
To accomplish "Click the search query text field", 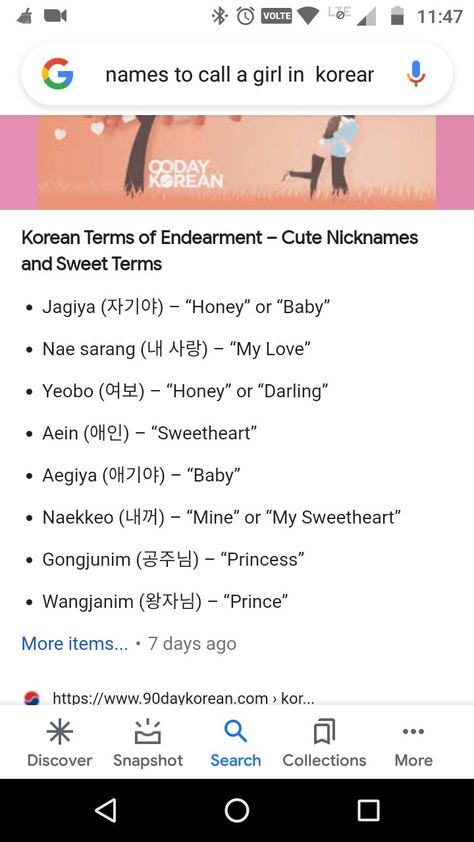I will point(239,75).
